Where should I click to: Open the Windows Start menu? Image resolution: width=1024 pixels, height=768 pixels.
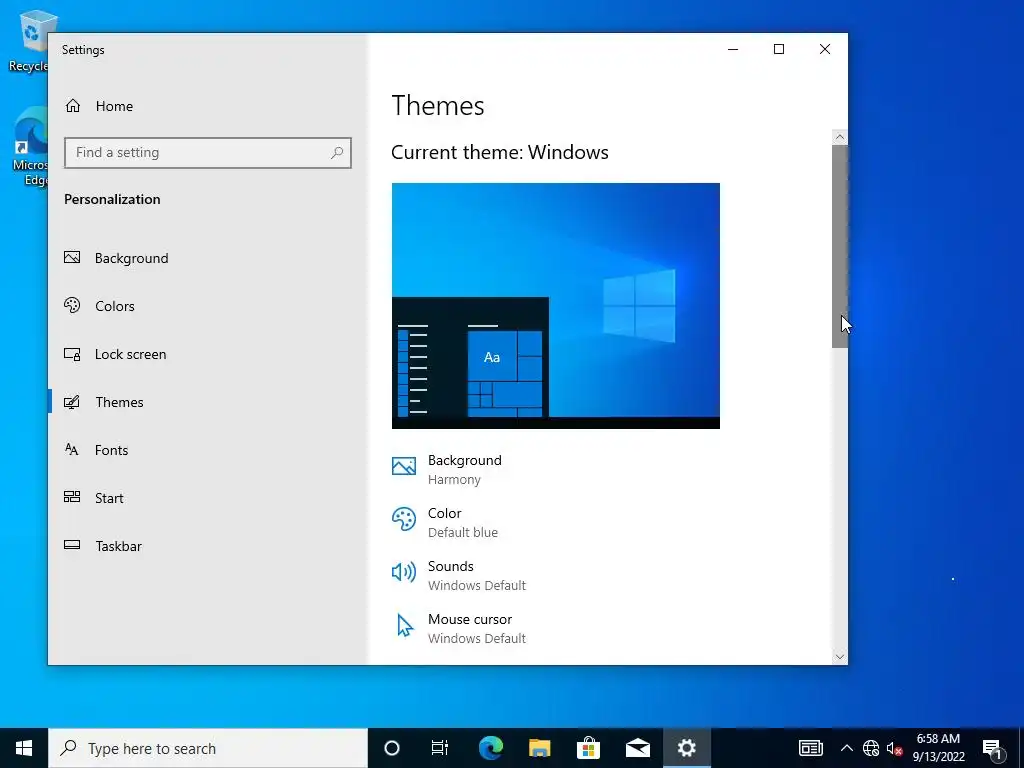(x=24, y=748)
